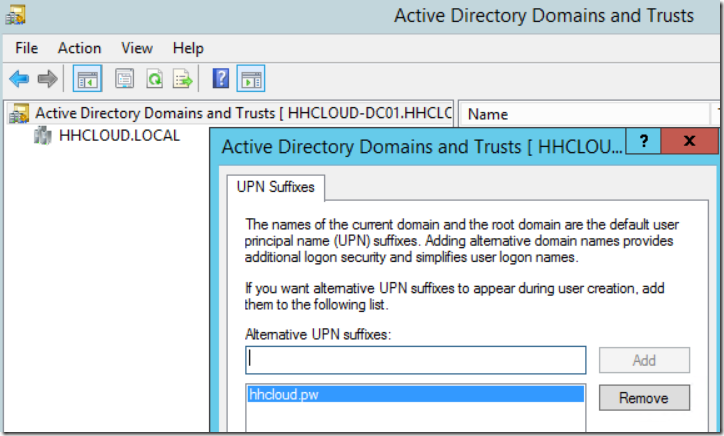Click the Remove button
The height and width of the screenshot is (436, 724).
pos(644,398)
